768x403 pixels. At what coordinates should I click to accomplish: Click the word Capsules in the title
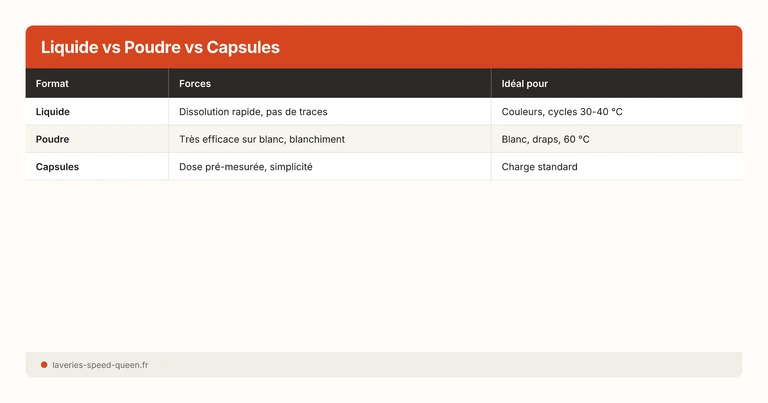[x=243, y=47]
